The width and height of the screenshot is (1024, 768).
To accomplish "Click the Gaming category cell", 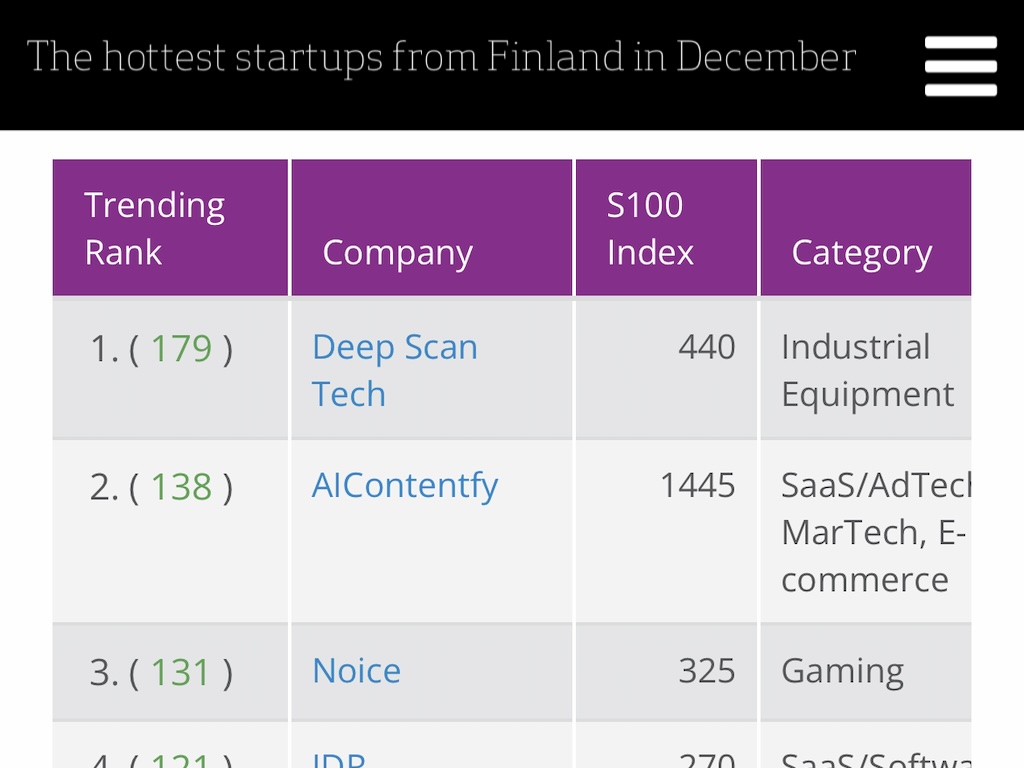I will click(842, 671).
